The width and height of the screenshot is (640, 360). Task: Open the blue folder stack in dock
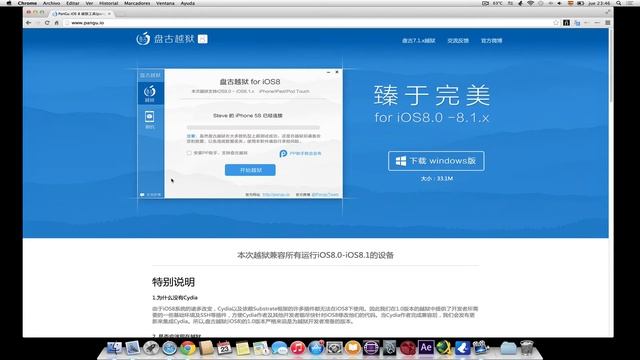[x=508, y=348]
